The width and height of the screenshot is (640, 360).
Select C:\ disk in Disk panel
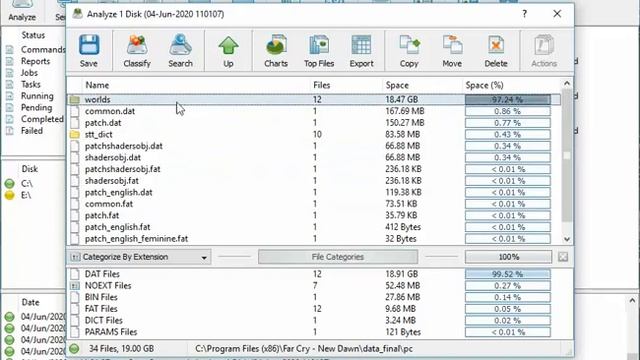(27, 184)
